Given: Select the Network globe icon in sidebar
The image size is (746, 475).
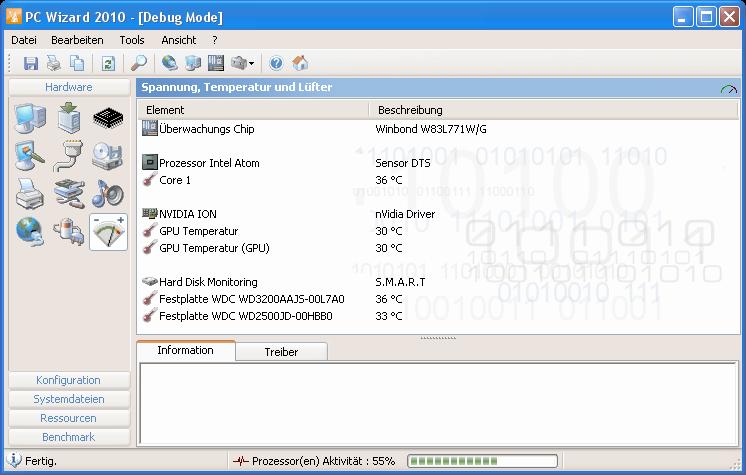Looking at the screenshot, I should click(x=30, y=232).
